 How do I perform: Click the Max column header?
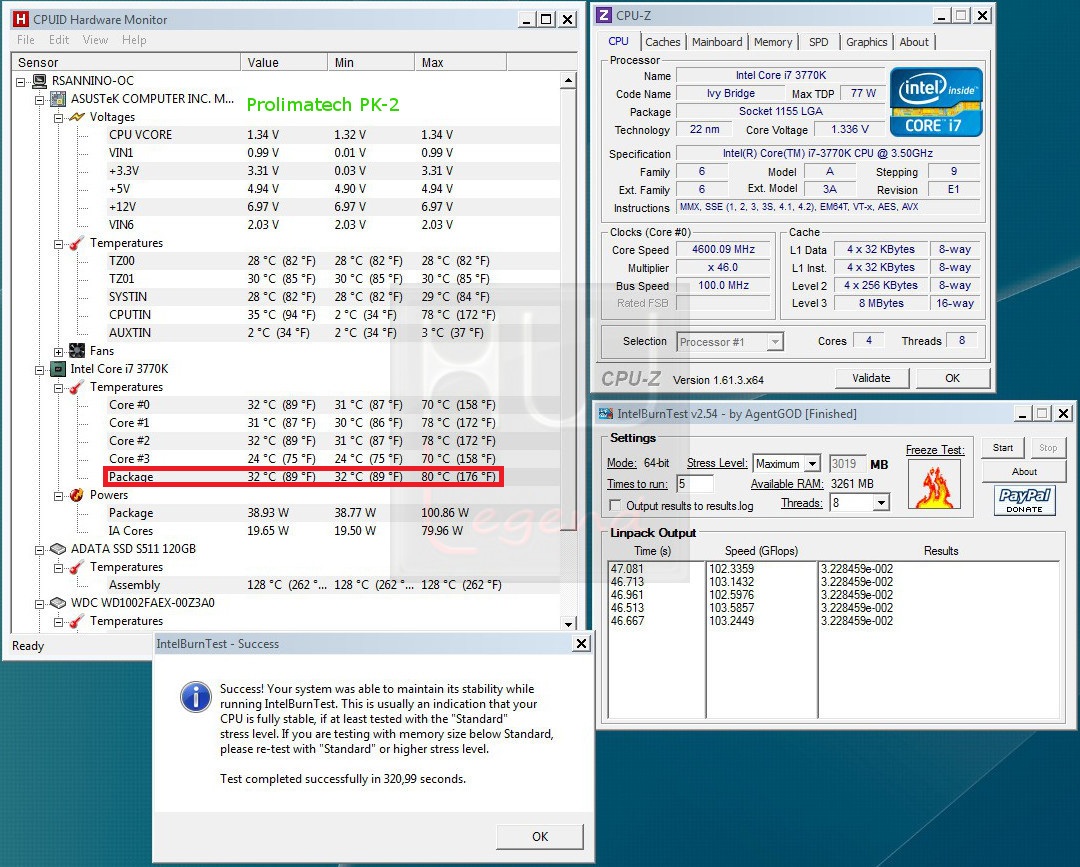click(460, 63)
